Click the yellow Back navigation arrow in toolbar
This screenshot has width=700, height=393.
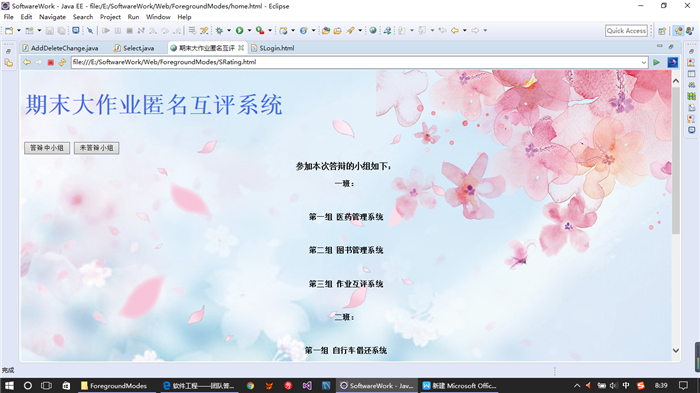click(x=455, y=30)
